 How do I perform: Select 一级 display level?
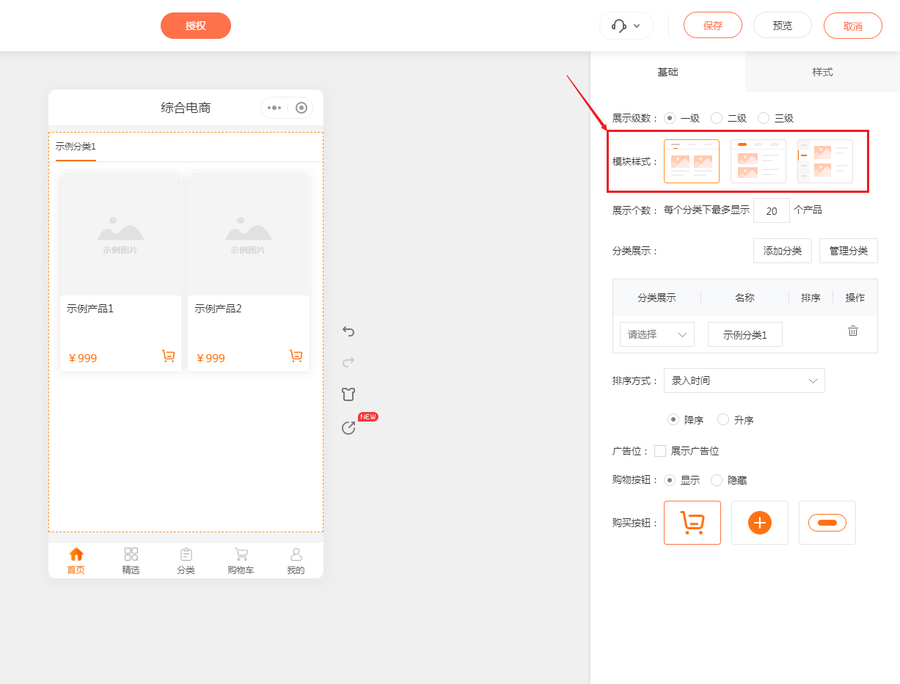point(669,118)
